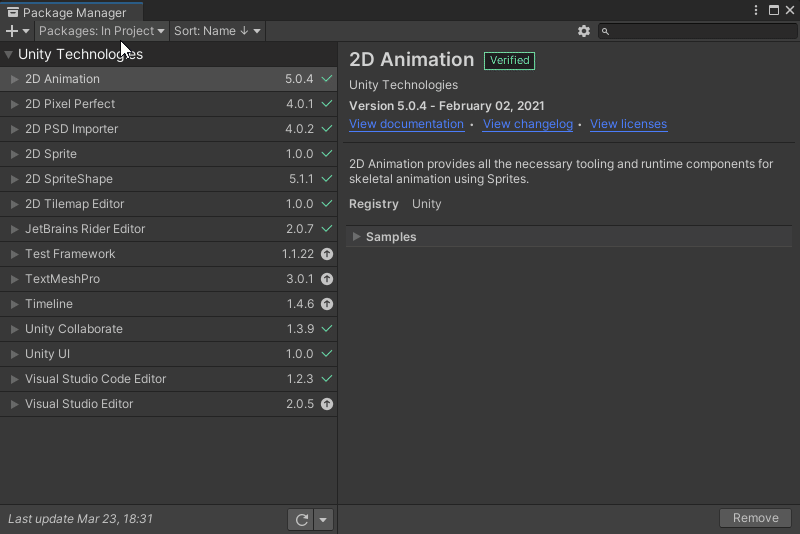Focus the package search field
The height and width of the screenshot is (534, 800).
click(x=697, y=31)
